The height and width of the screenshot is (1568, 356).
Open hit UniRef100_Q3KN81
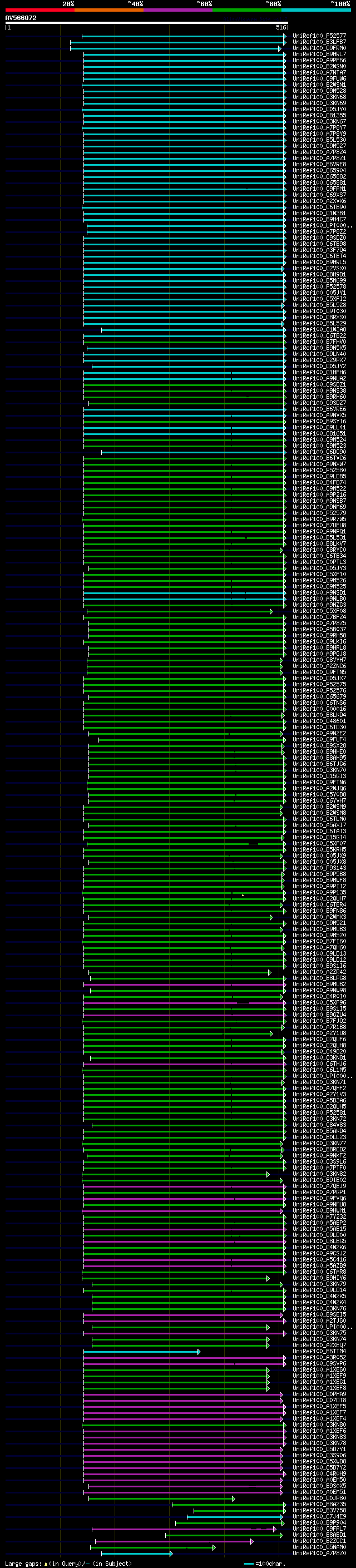(x=319, y=1058)
